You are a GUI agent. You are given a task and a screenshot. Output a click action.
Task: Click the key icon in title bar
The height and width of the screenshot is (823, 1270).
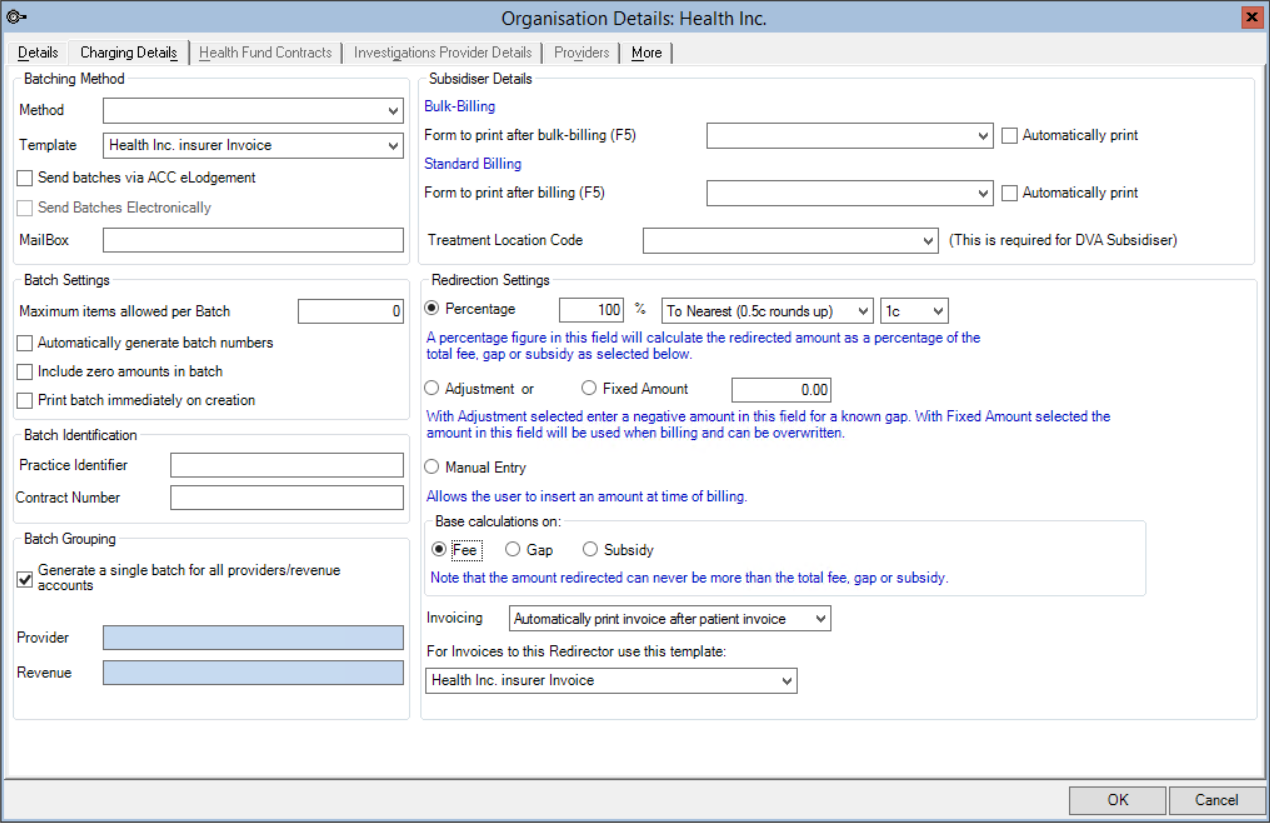click(x=16, y=17)
